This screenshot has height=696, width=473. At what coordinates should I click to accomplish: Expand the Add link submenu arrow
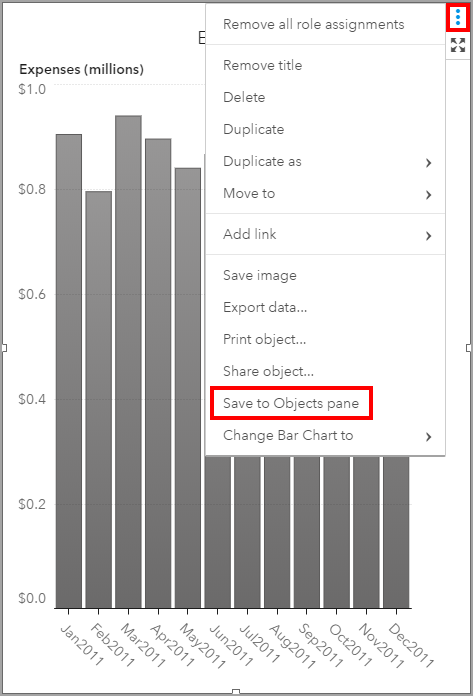(428, 236)
